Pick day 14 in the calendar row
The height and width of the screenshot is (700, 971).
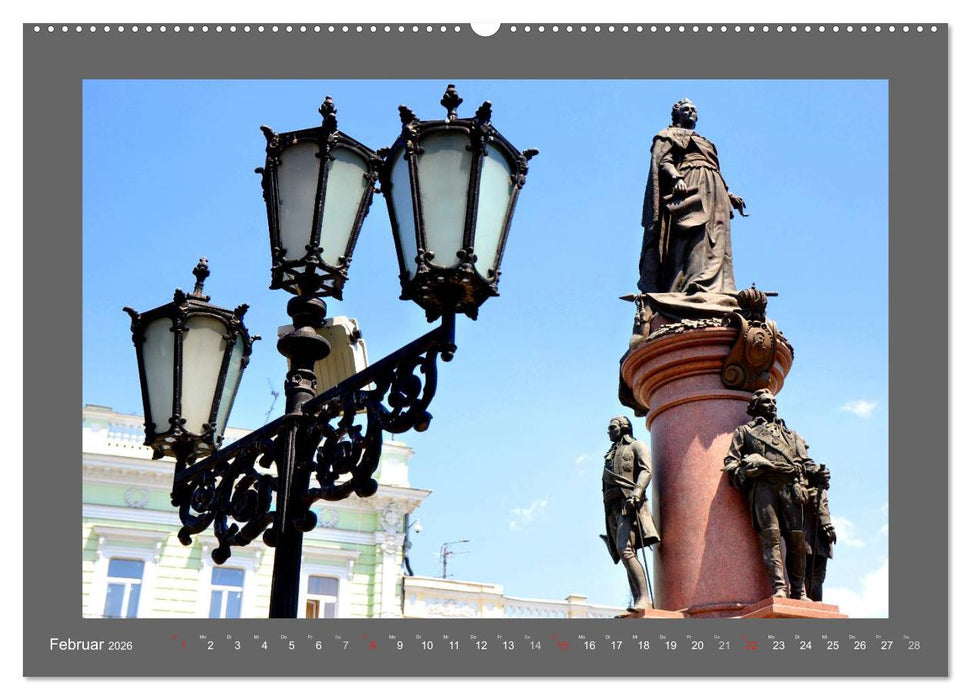point(535,646)
